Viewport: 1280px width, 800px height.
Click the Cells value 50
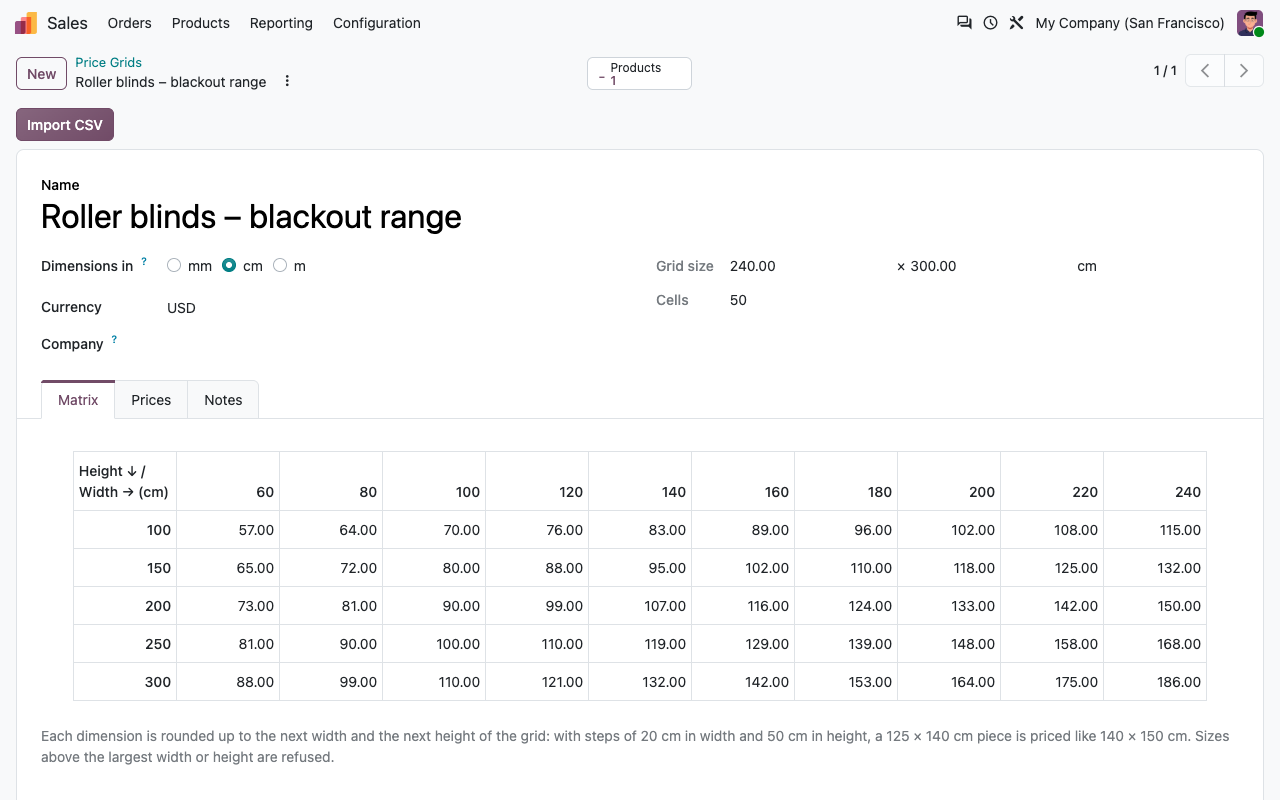738,300
